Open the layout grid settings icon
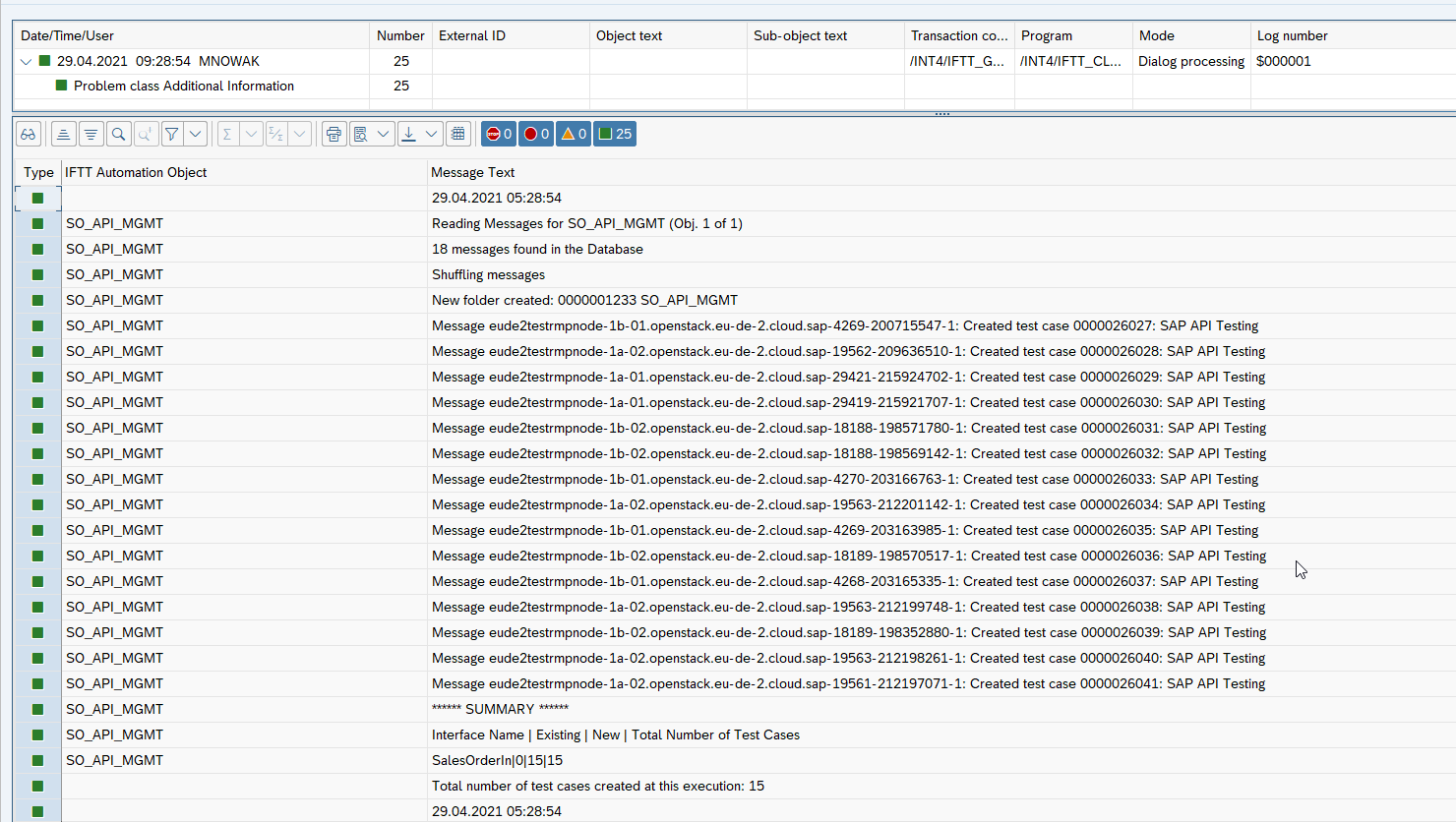 tap(458, 134)
